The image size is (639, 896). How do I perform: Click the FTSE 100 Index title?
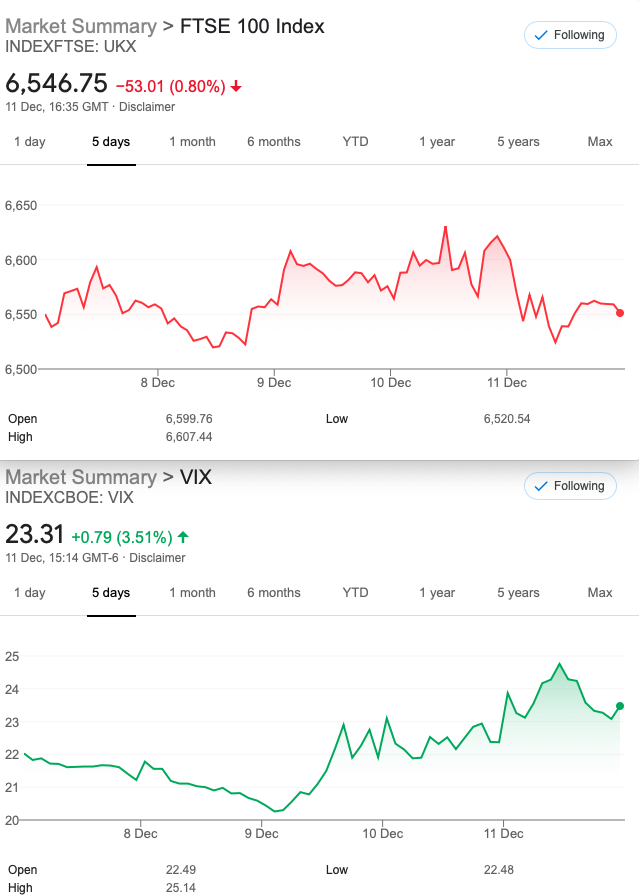(x=252, y=26)
